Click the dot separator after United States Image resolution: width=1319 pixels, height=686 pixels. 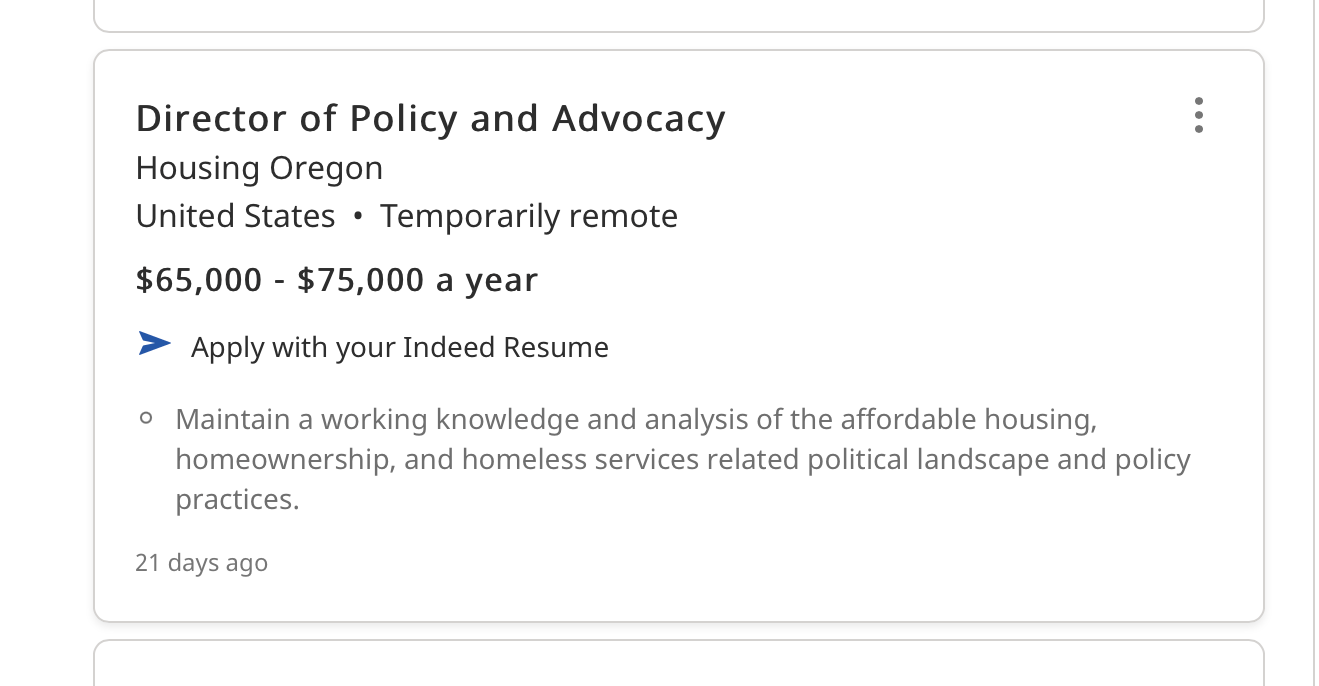(358, 217)
